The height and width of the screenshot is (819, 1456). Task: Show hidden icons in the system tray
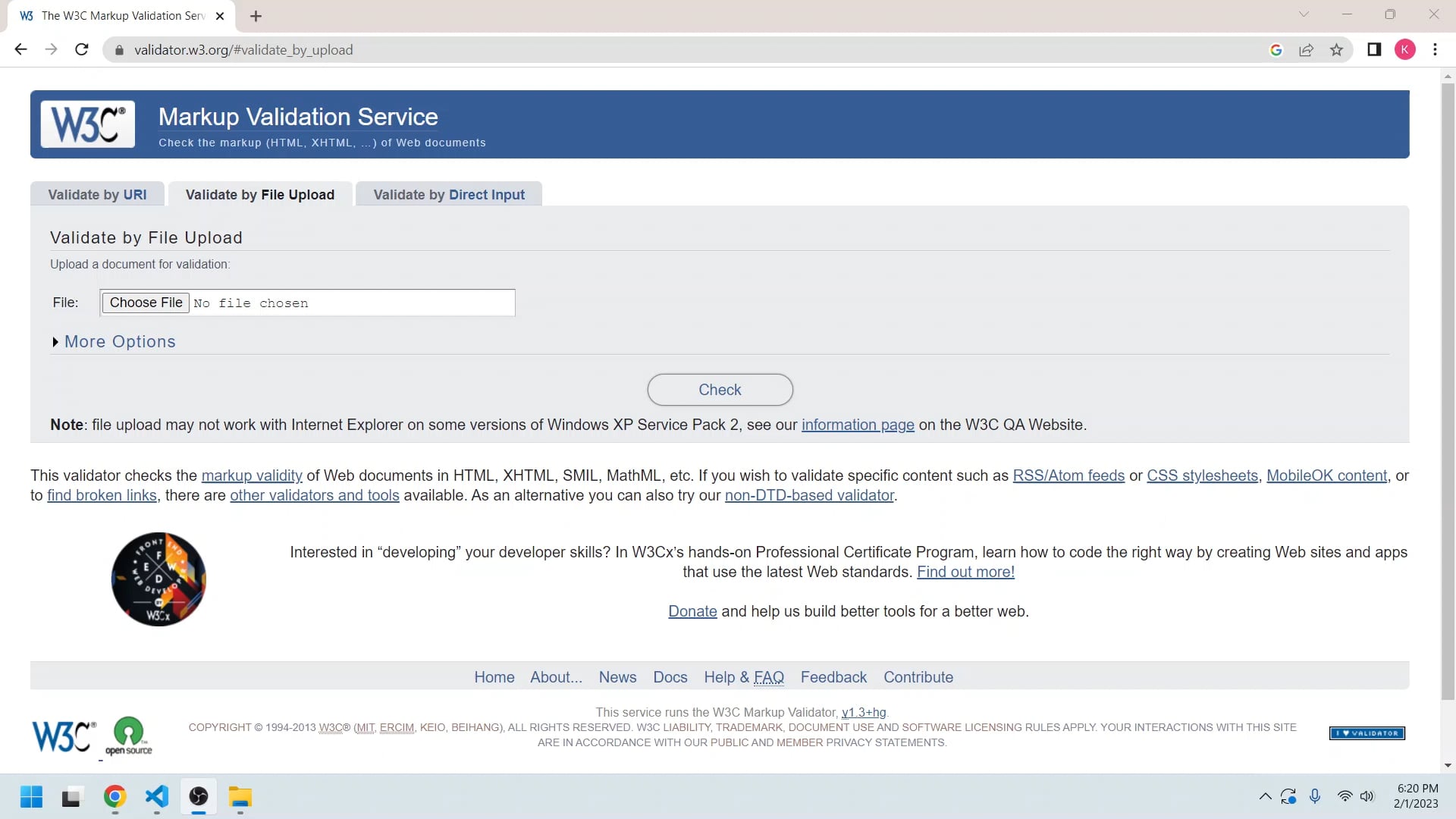pyautogui.click(x=1265, y=796)
